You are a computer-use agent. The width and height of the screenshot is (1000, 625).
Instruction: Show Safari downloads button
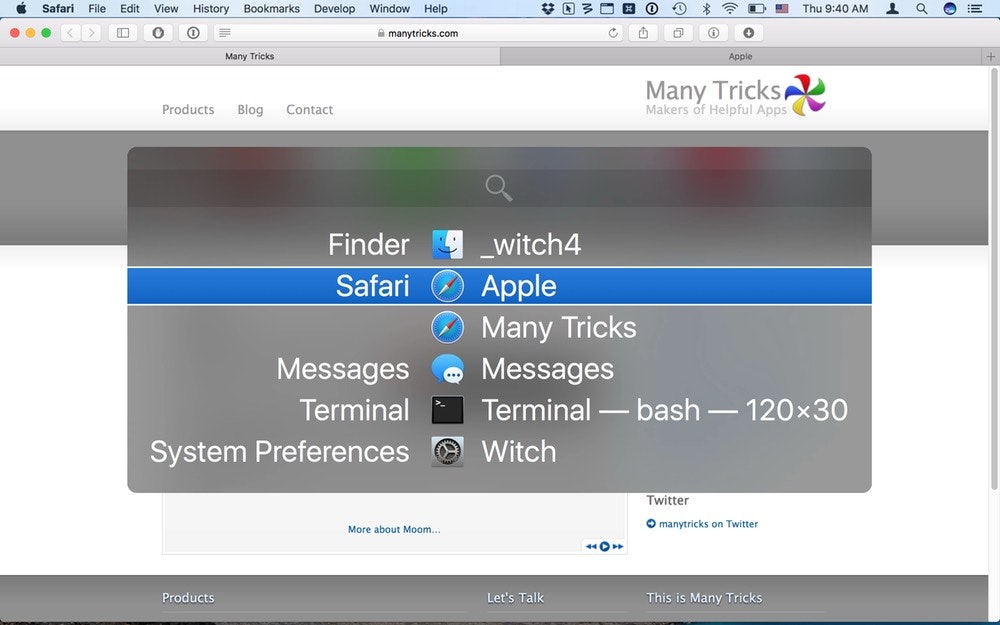[749, 33]
